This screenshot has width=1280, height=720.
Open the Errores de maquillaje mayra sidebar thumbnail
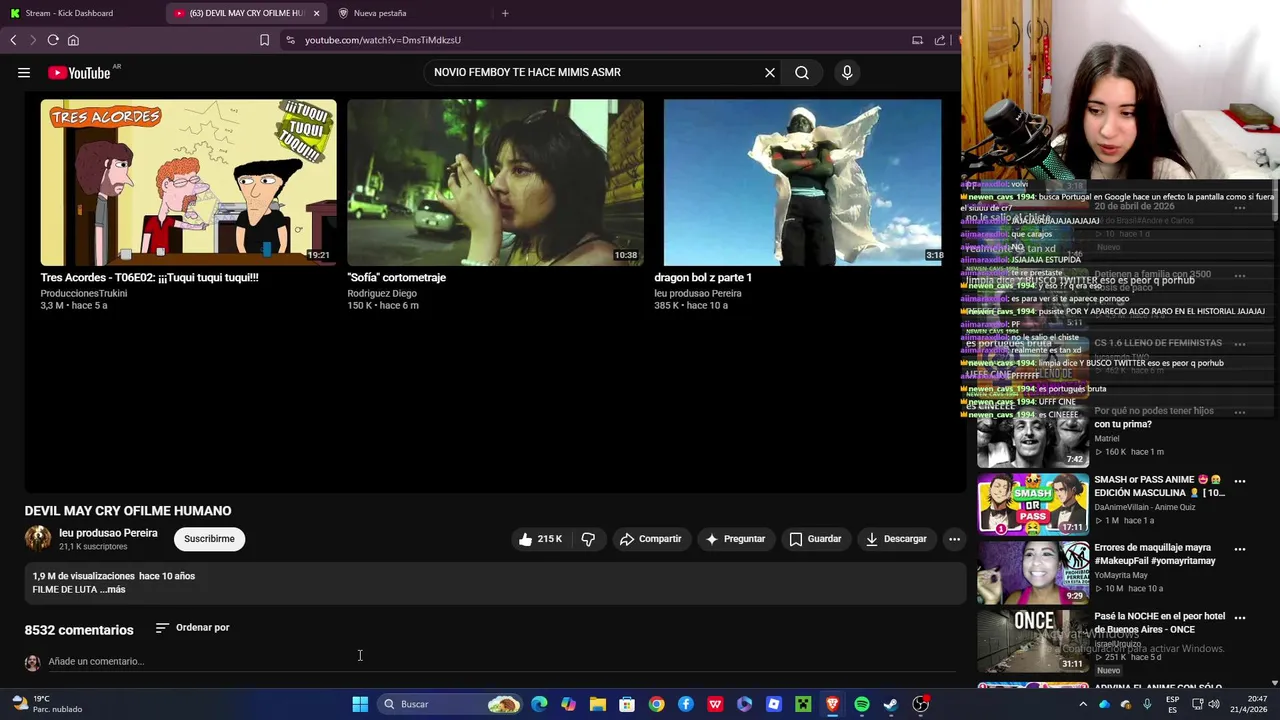pos(1033,572)
